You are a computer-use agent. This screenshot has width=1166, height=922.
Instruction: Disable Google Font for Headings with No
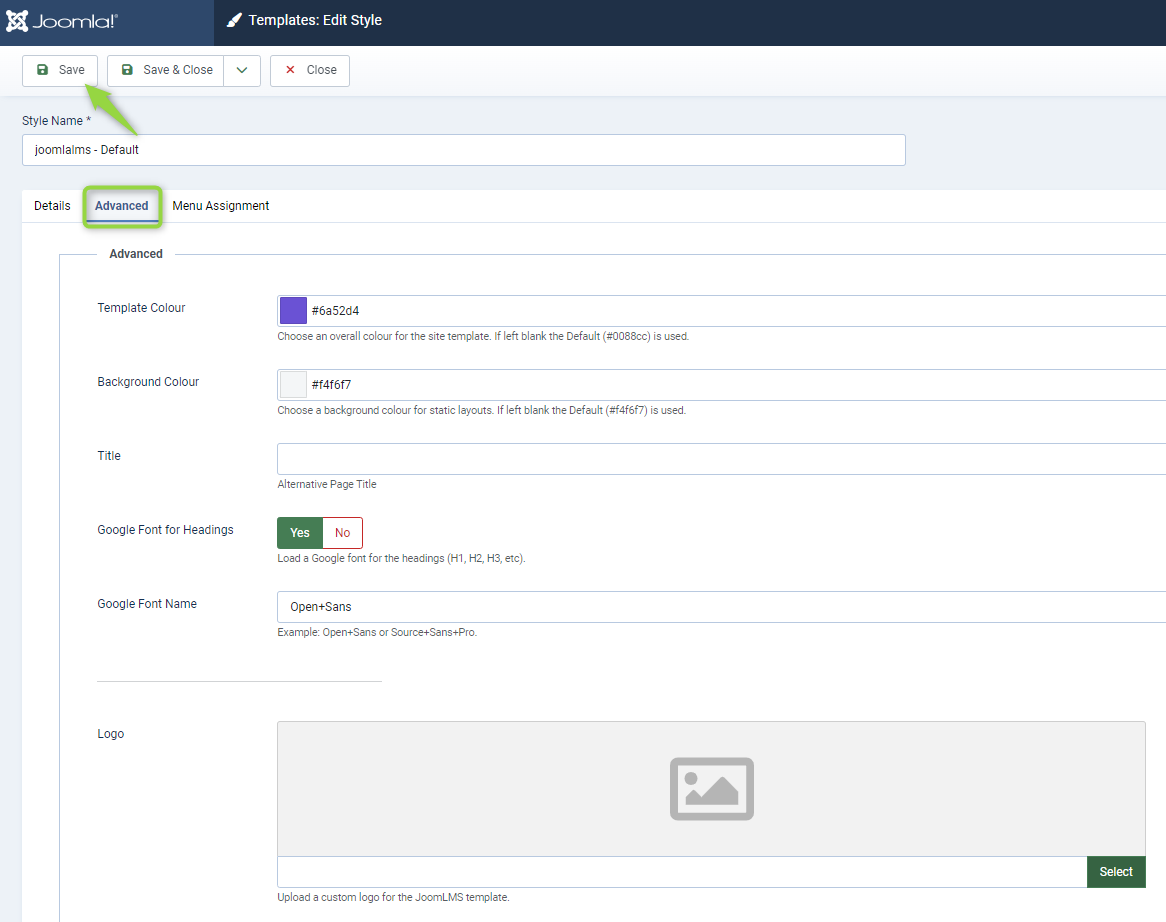pyautogui.click(x=342, y=533)
